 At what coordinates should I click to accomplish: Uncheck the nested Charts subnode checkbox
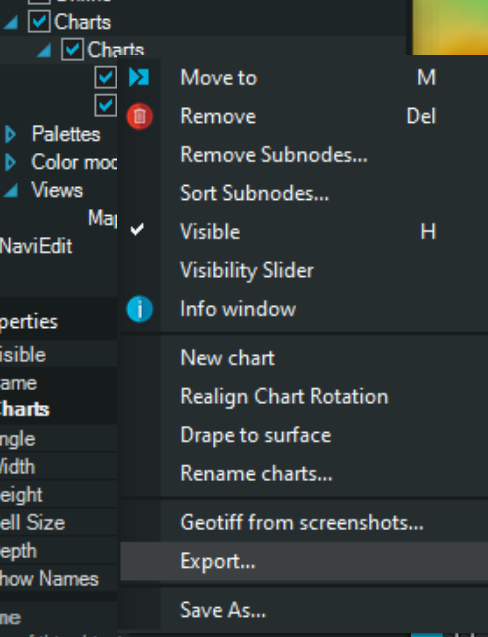coord(72,49)
